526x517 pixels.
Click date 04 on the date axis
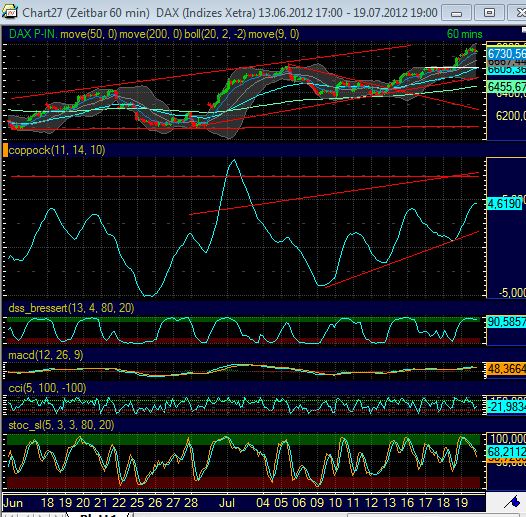263,503
